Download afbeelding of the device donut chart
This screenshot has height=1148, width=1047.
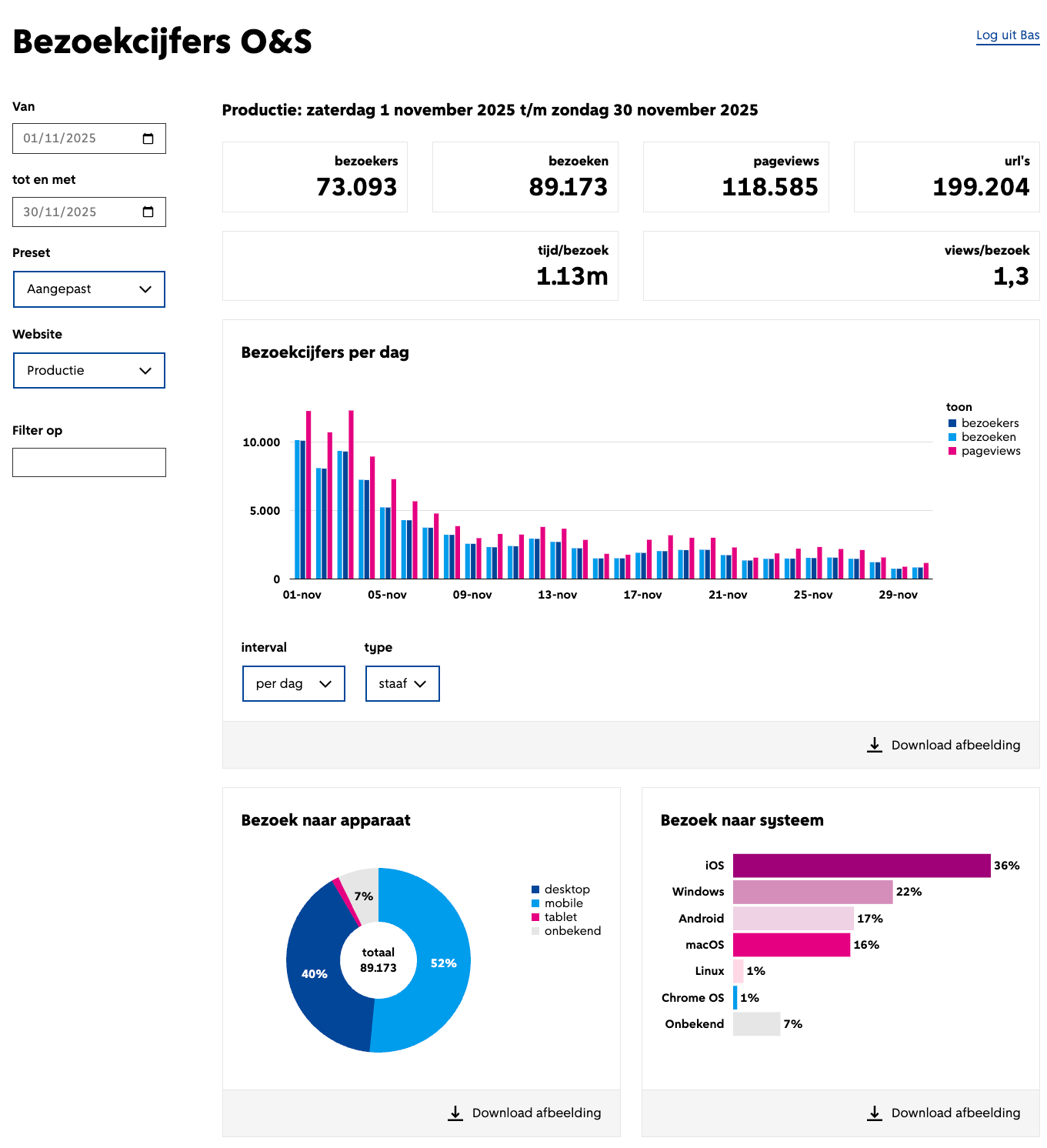pyautogui.click(x=536, y=1113)
